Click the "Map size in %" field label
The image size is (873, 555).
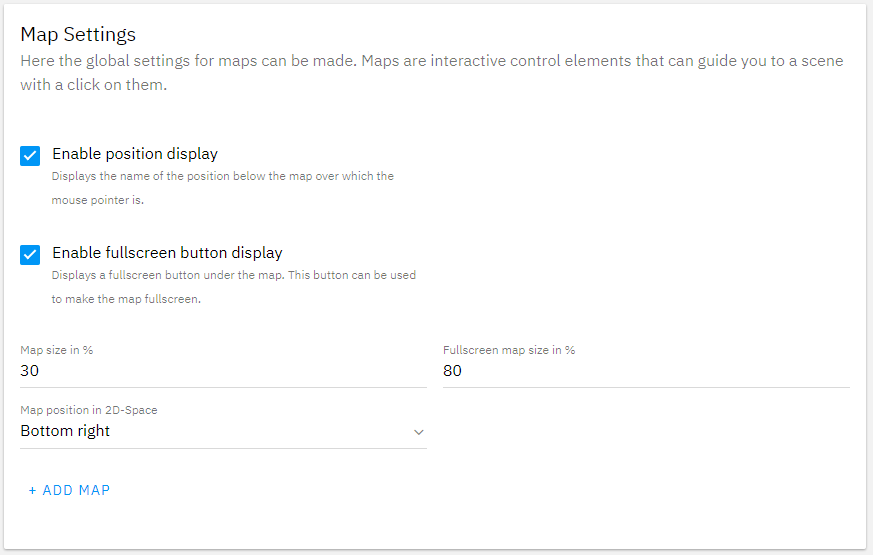(x=57, y=350)
